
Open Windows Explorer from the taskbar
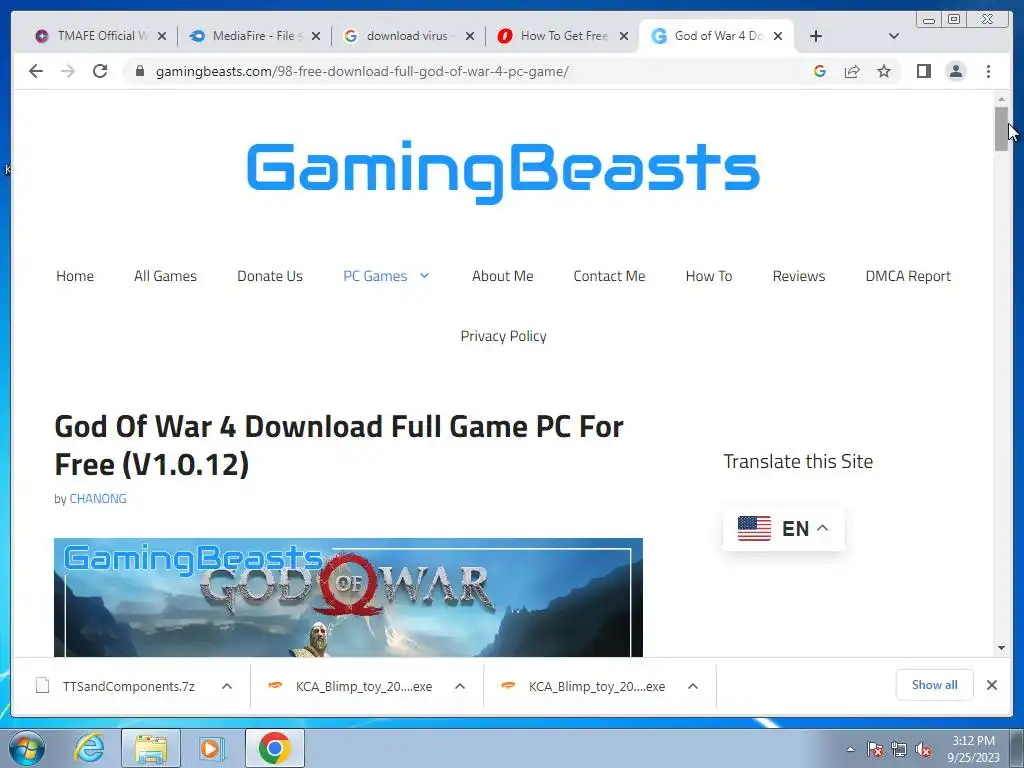151,748
